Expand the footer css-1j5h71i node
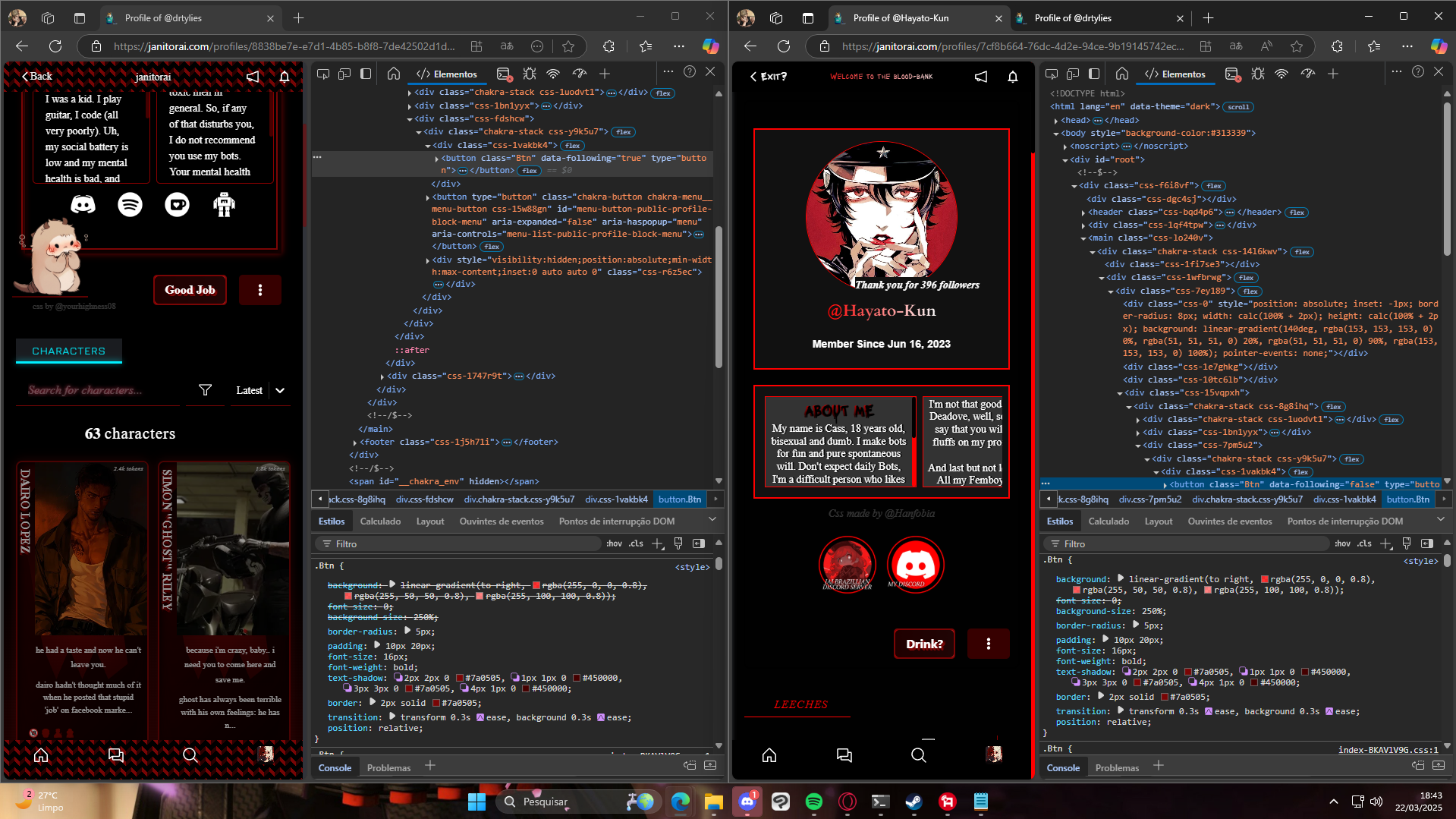The height and width of the screenshot is (819, 1456). (x=355, y=443)
